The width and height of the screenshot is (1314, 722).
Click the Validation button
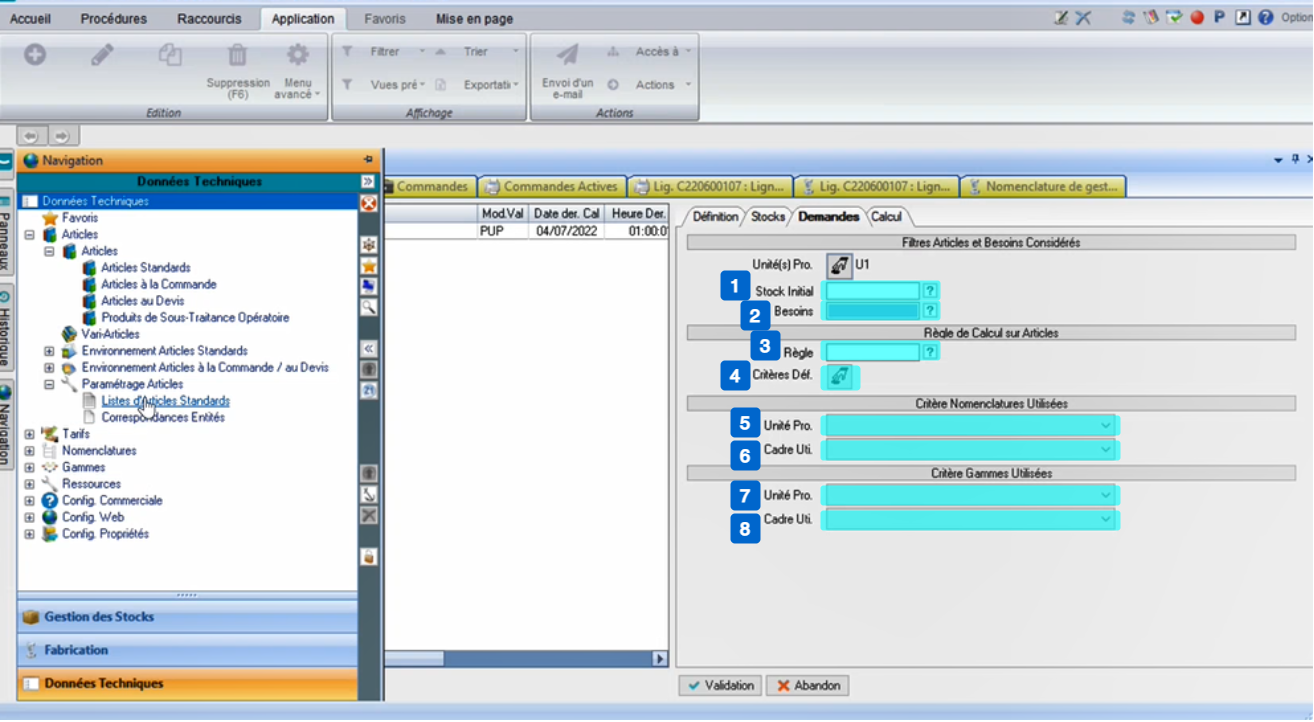click(720, 686)
